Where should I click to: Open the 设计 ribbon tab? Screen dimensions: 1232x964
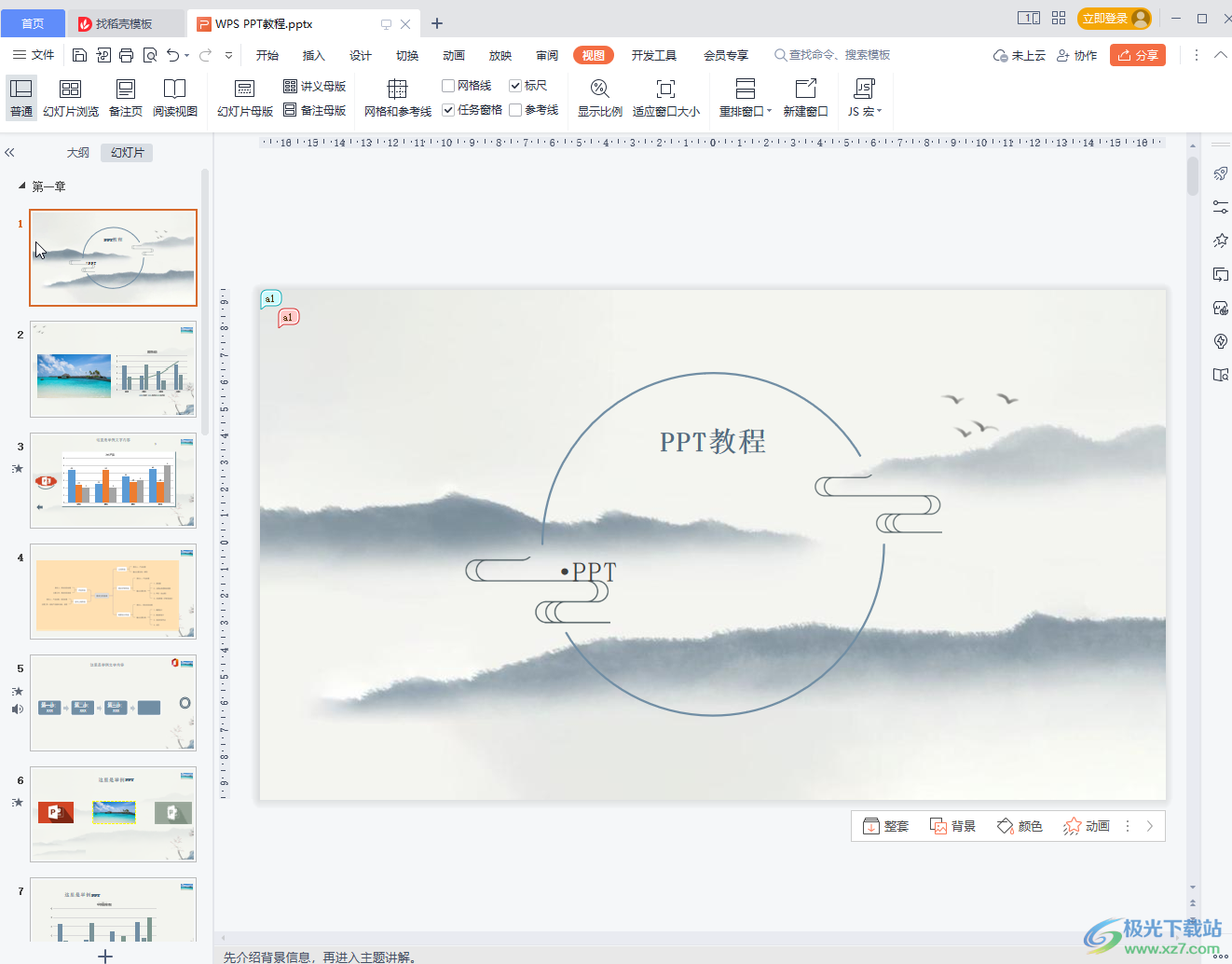coord(361,55)
